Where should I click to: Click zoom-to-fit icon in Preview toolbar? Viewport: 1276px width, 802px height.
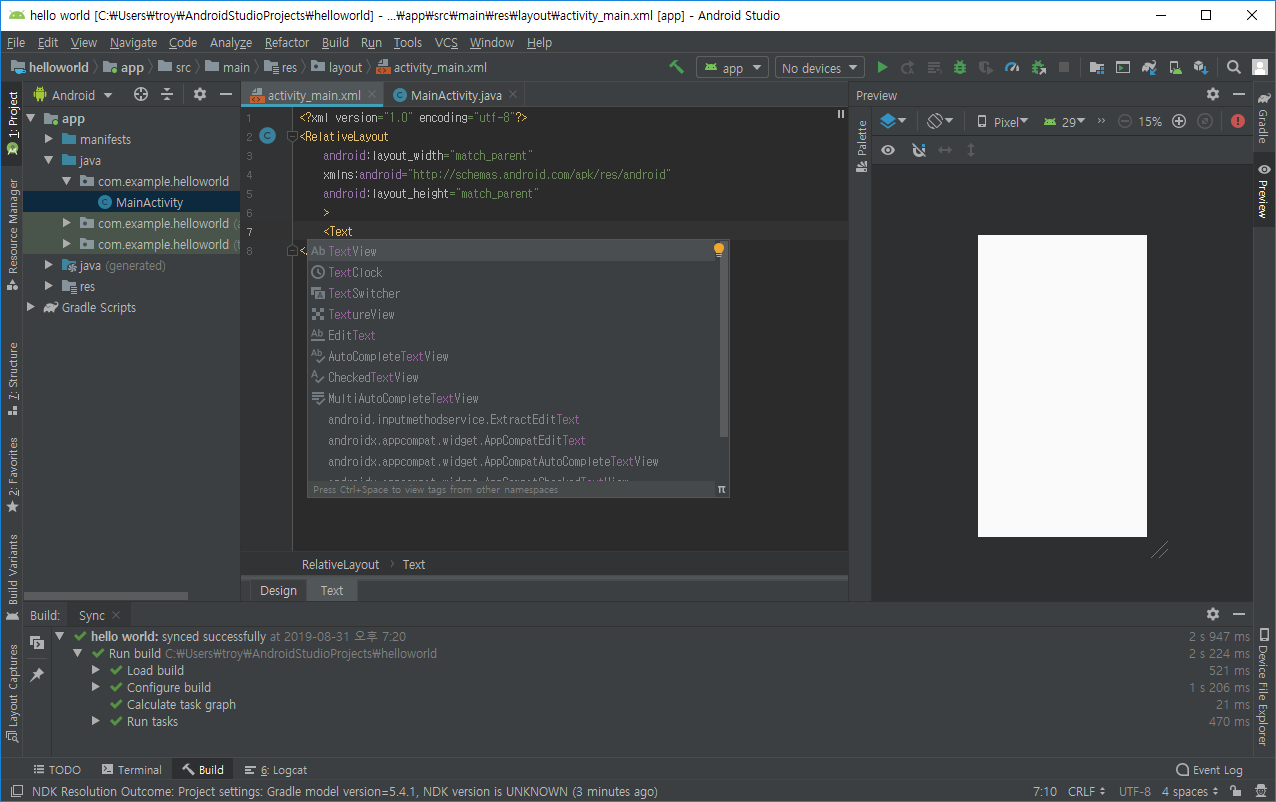[1205, 121]
